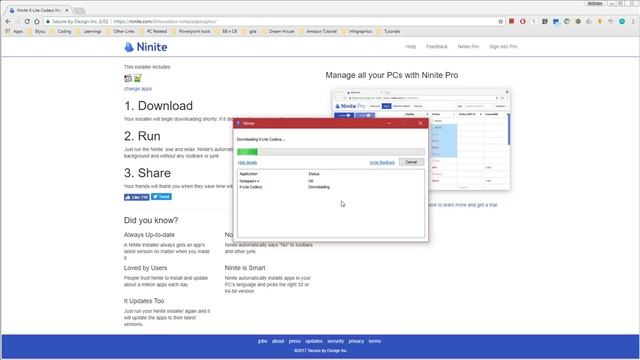Click the Ninite icon in installer title bar

238,123
